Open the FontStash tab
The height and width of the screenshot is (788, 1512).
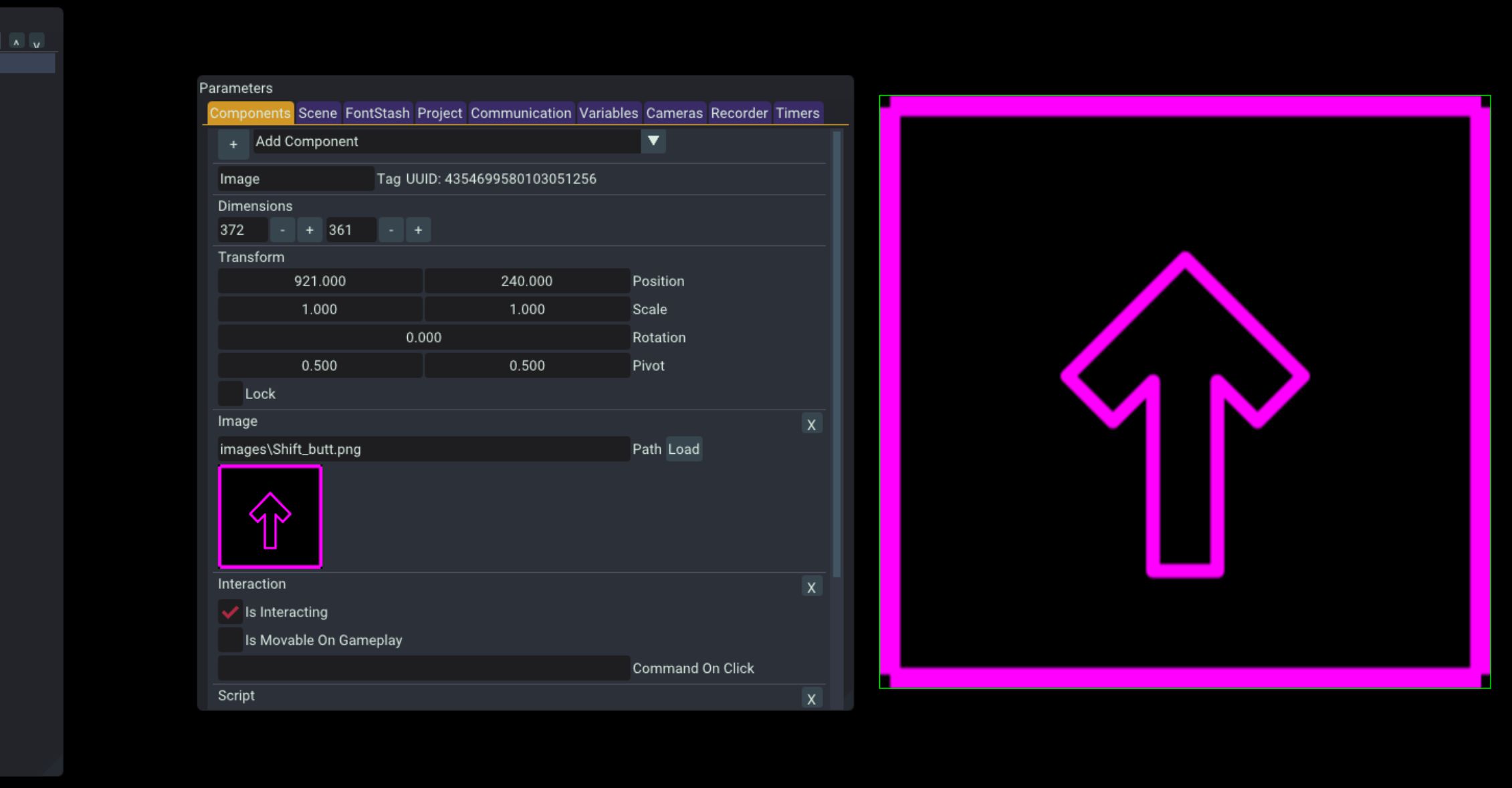click(377, 113)
